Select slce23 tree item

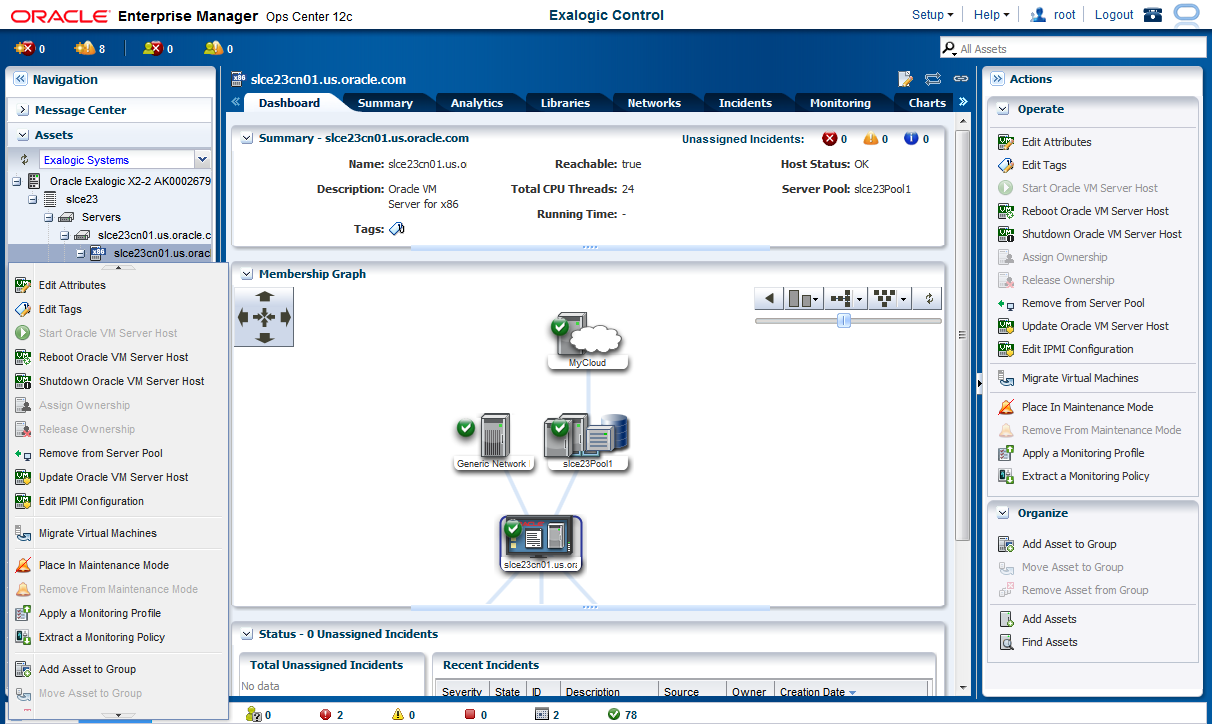coord(82,199)
